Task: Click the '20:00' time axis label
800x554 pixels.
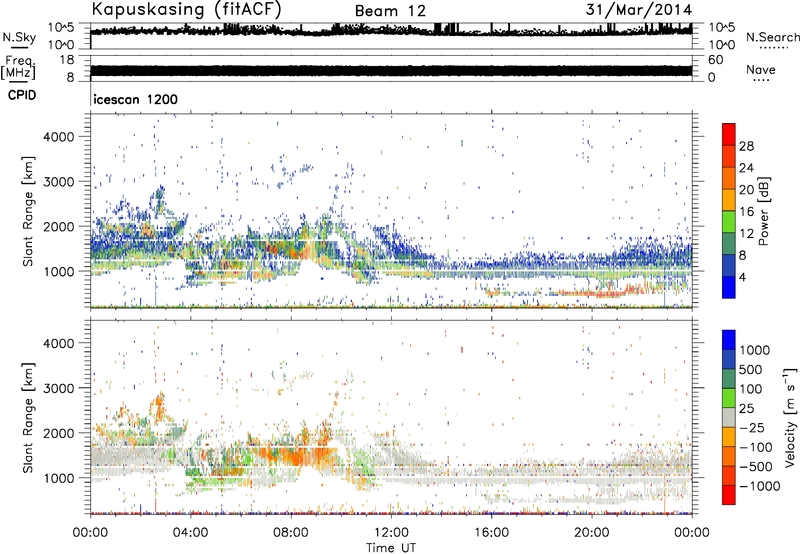Action: 592,533
